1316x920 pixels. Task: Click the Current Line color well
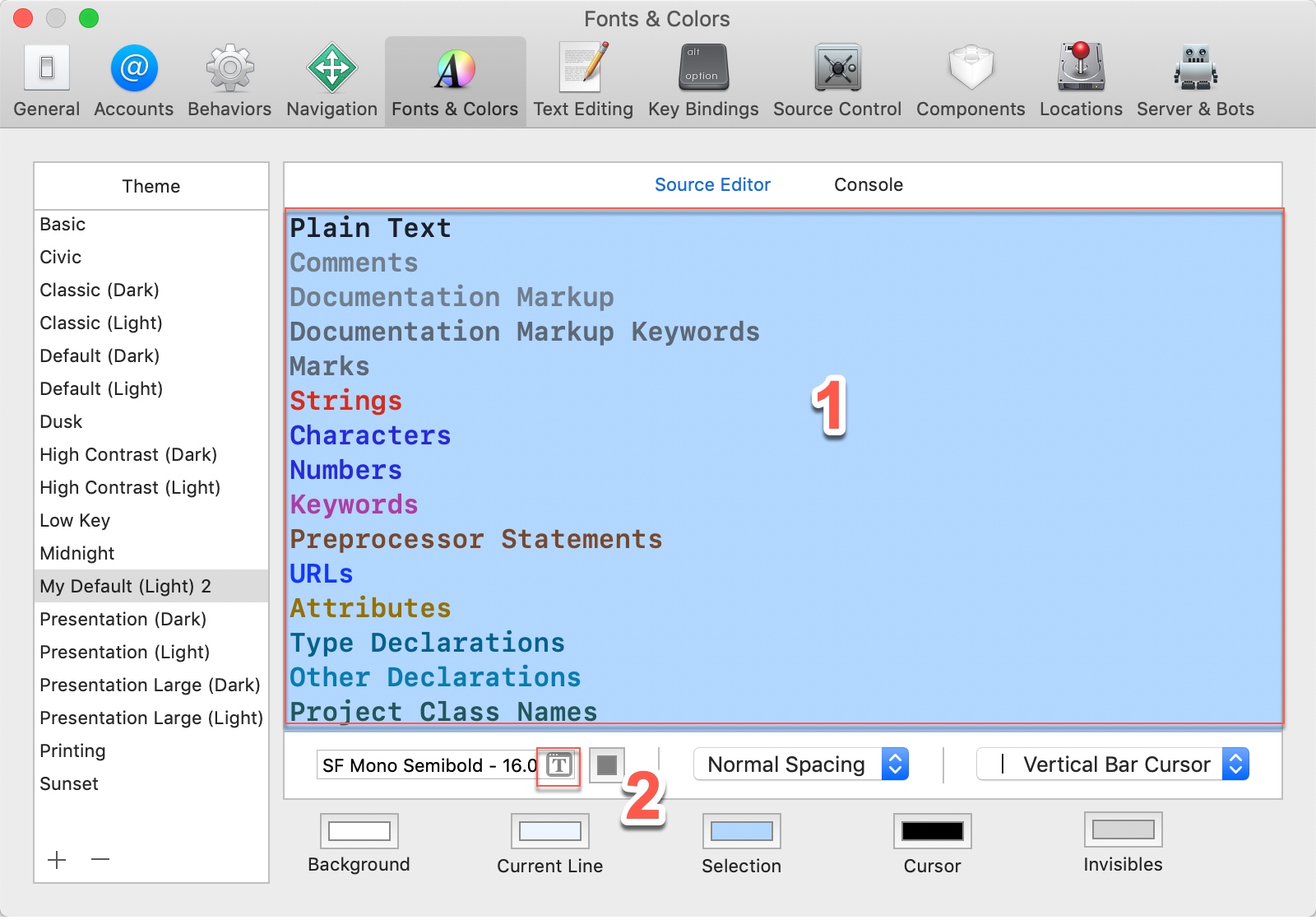pyautogui.click(x=550, y=831)
